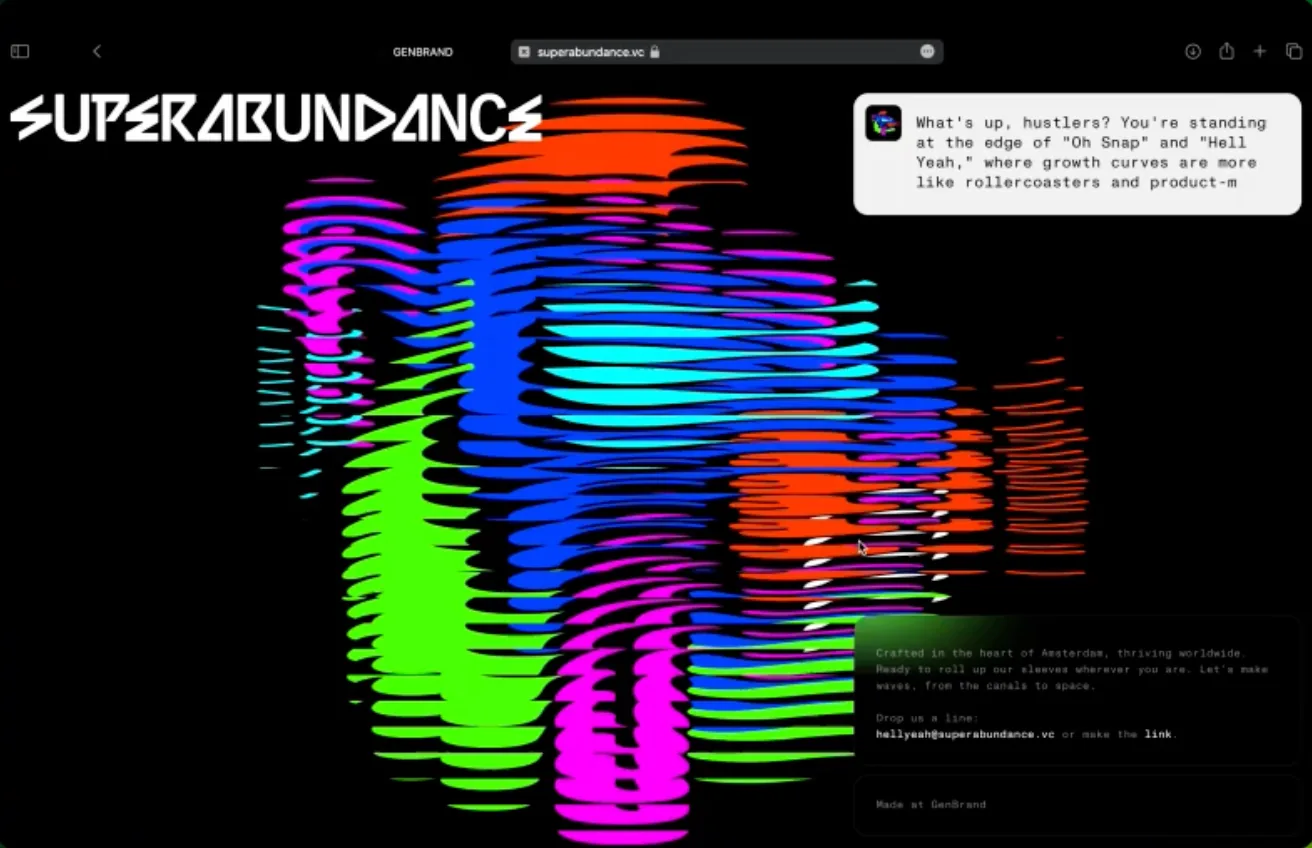Open the hellyeah@superabundance.vc email link
Image resolution: width=1312 pixels, height=848 pixels.
[x=965, y=734]
